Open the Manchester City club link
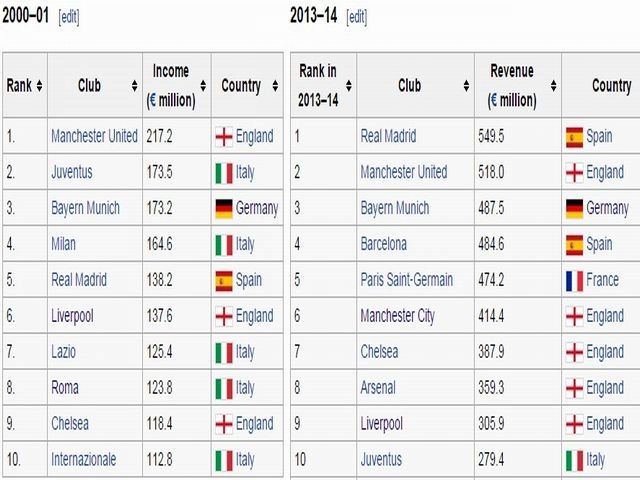The image size is (640, 480). (398, 316)
